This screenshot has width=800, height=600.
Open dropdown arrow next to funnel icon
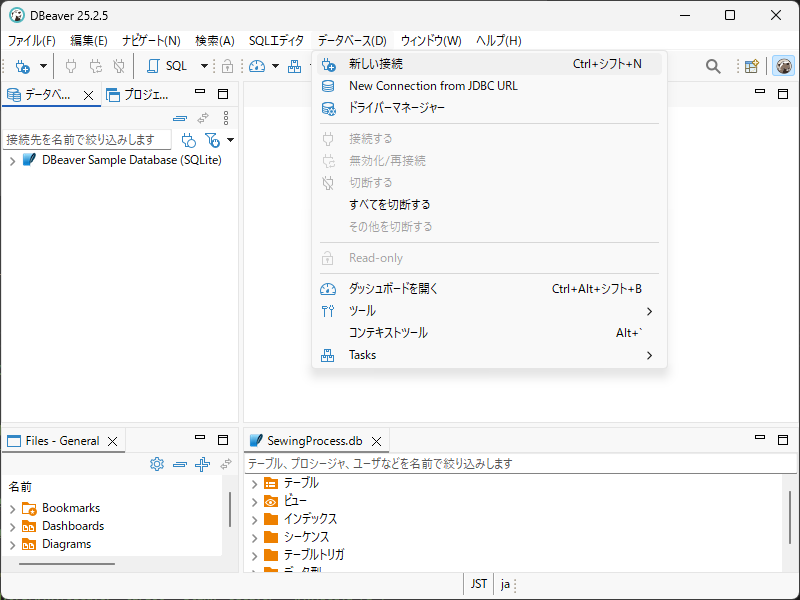click(231, 140)
